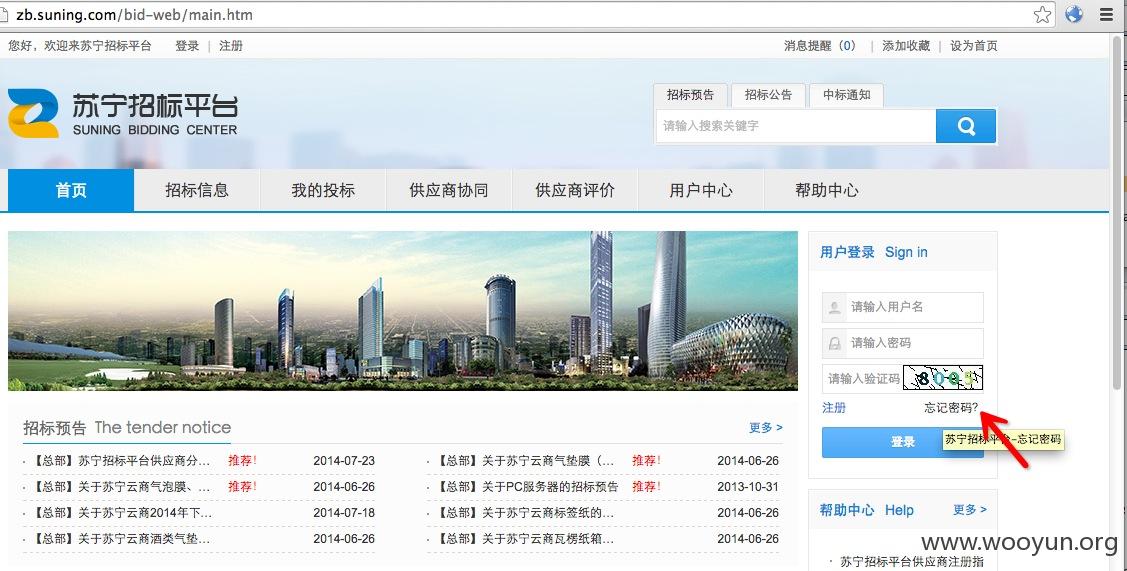Focus the 请输入密码 password field
The image size is (1127, 571).
903,343
